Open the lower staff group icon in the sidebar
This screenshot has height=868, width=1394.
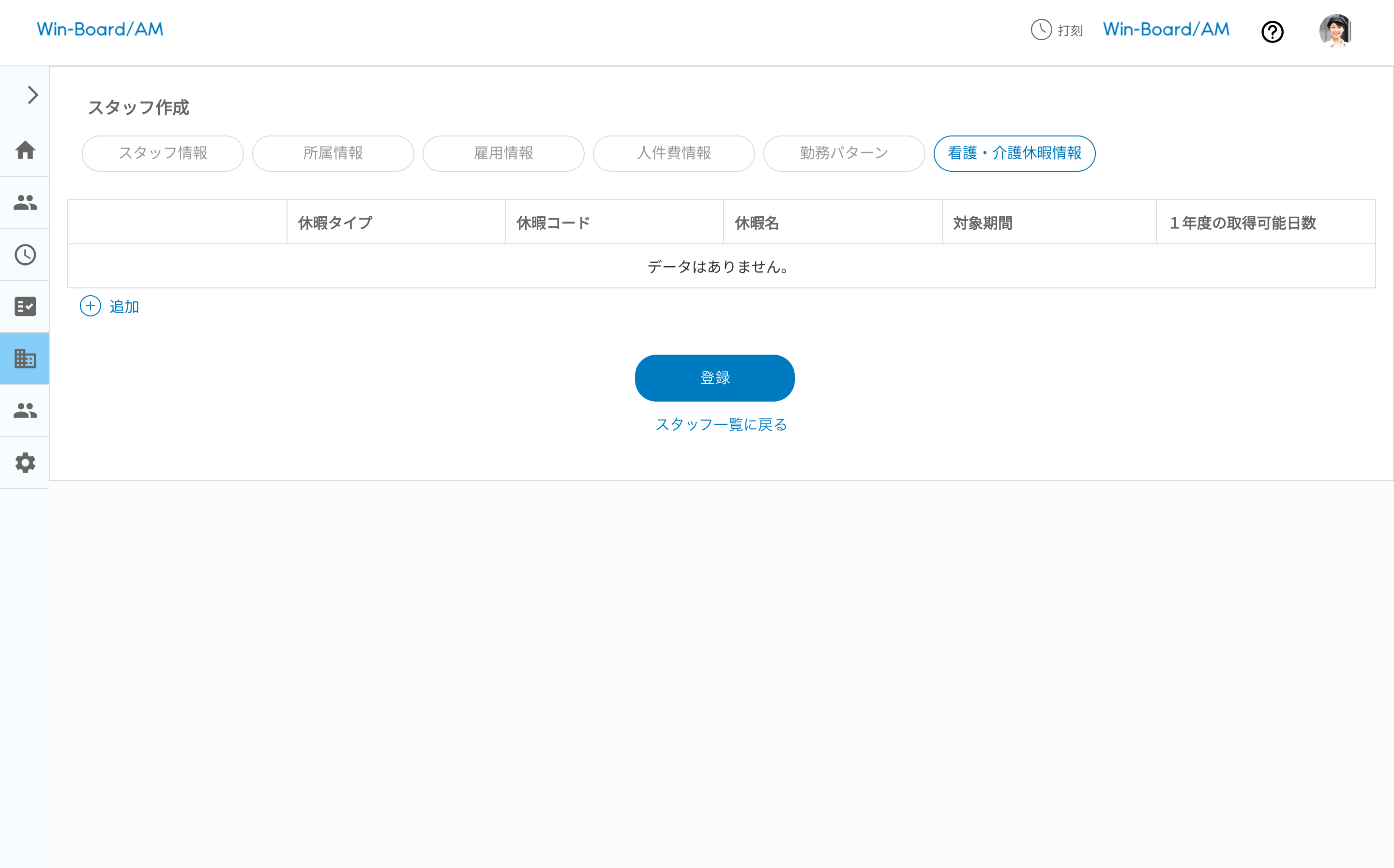click(25, 410)
